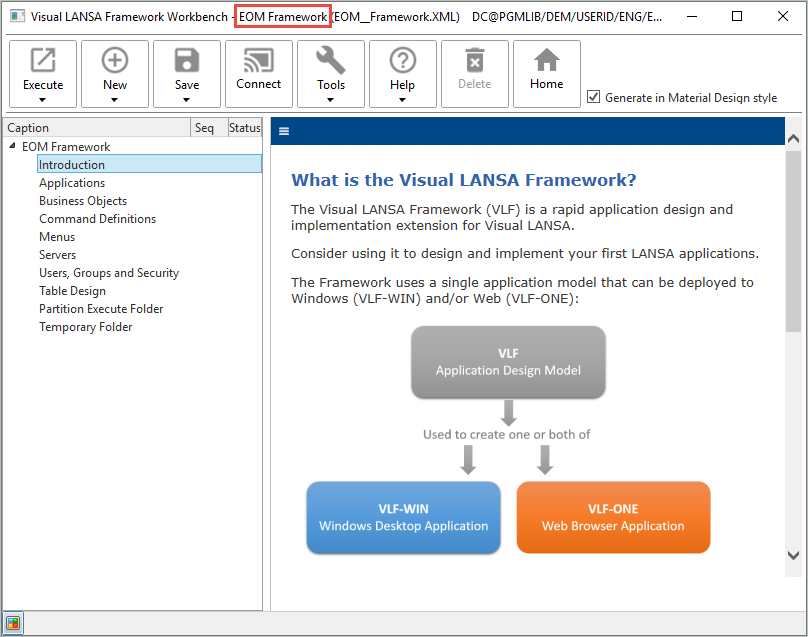808x637 pixels.
Task: Select Table Design tree item
Action: [73, 291]
